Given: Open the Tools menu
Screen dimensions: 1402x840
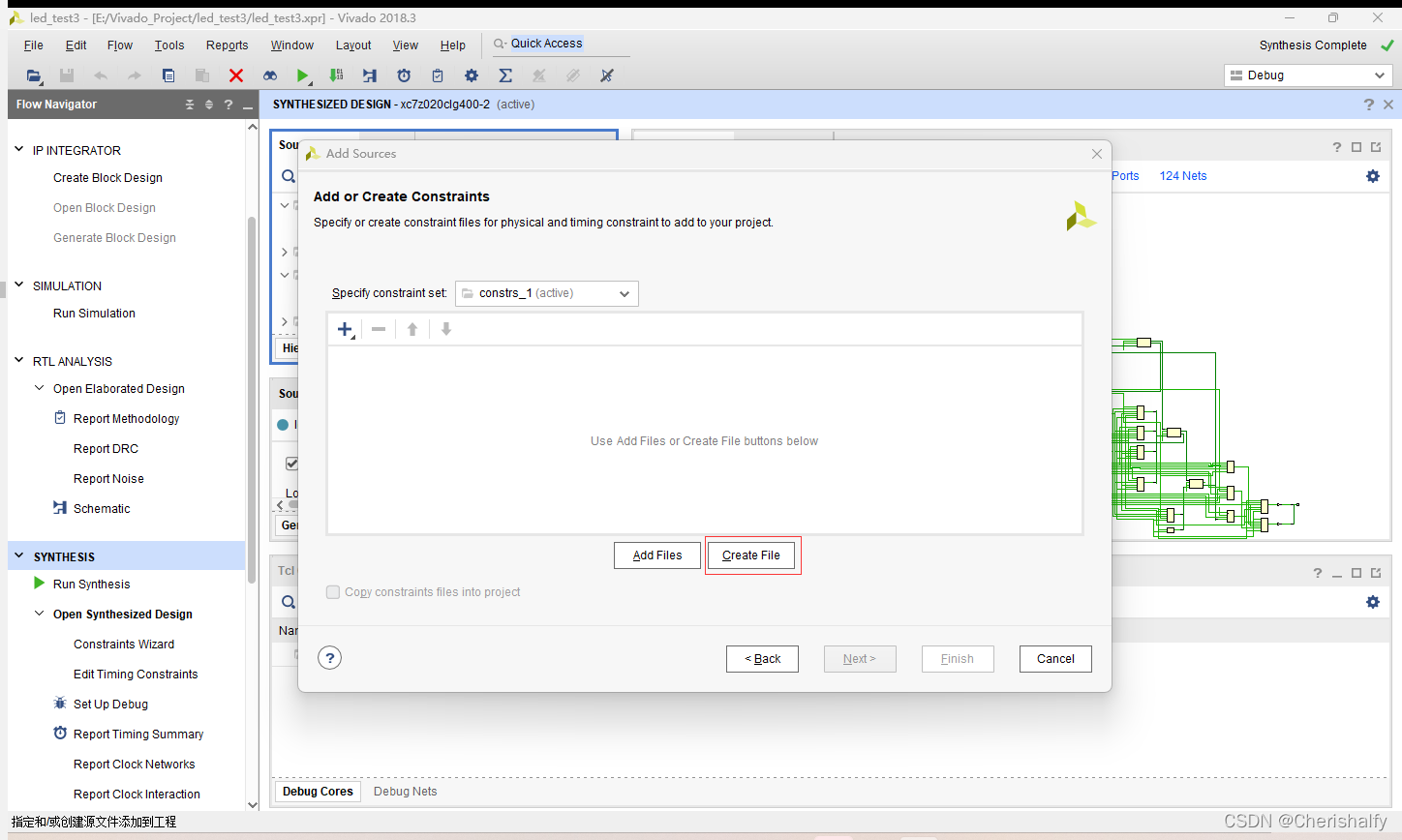Looking at the screenshot, I should [169, 45].
